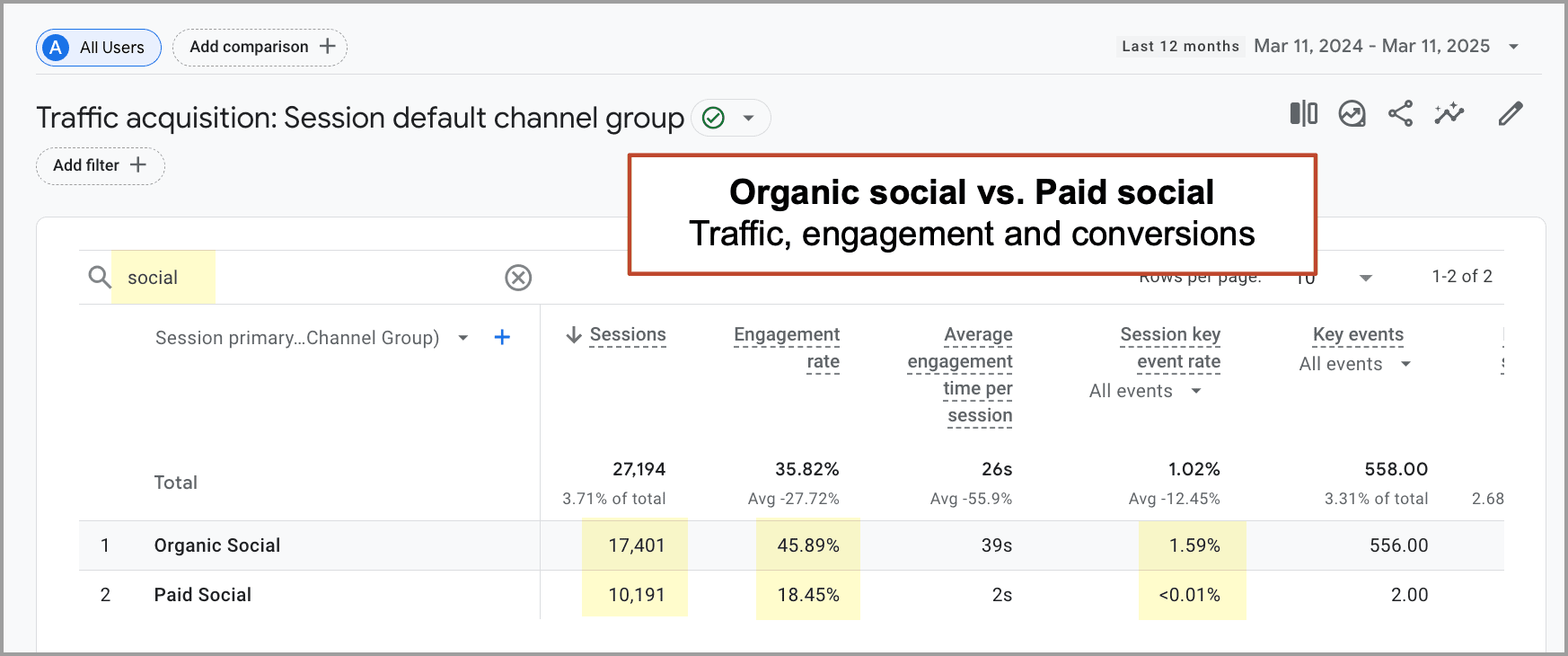The image size is (1568, 656).
Task: Click the <0.01% key event rate value
Action: point(1189,595)
